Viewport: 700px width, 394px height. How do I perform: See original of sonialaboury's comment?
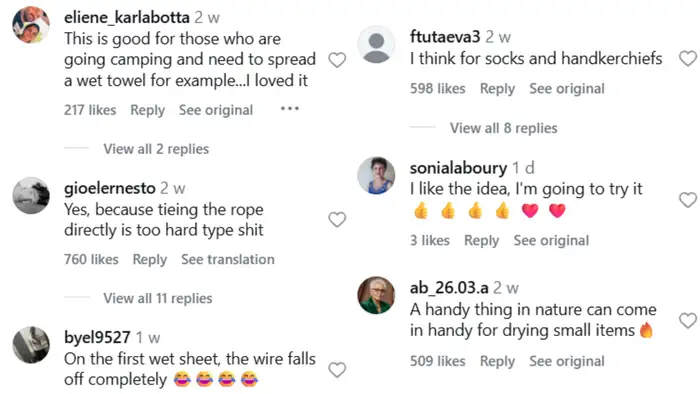coord(551,241)
